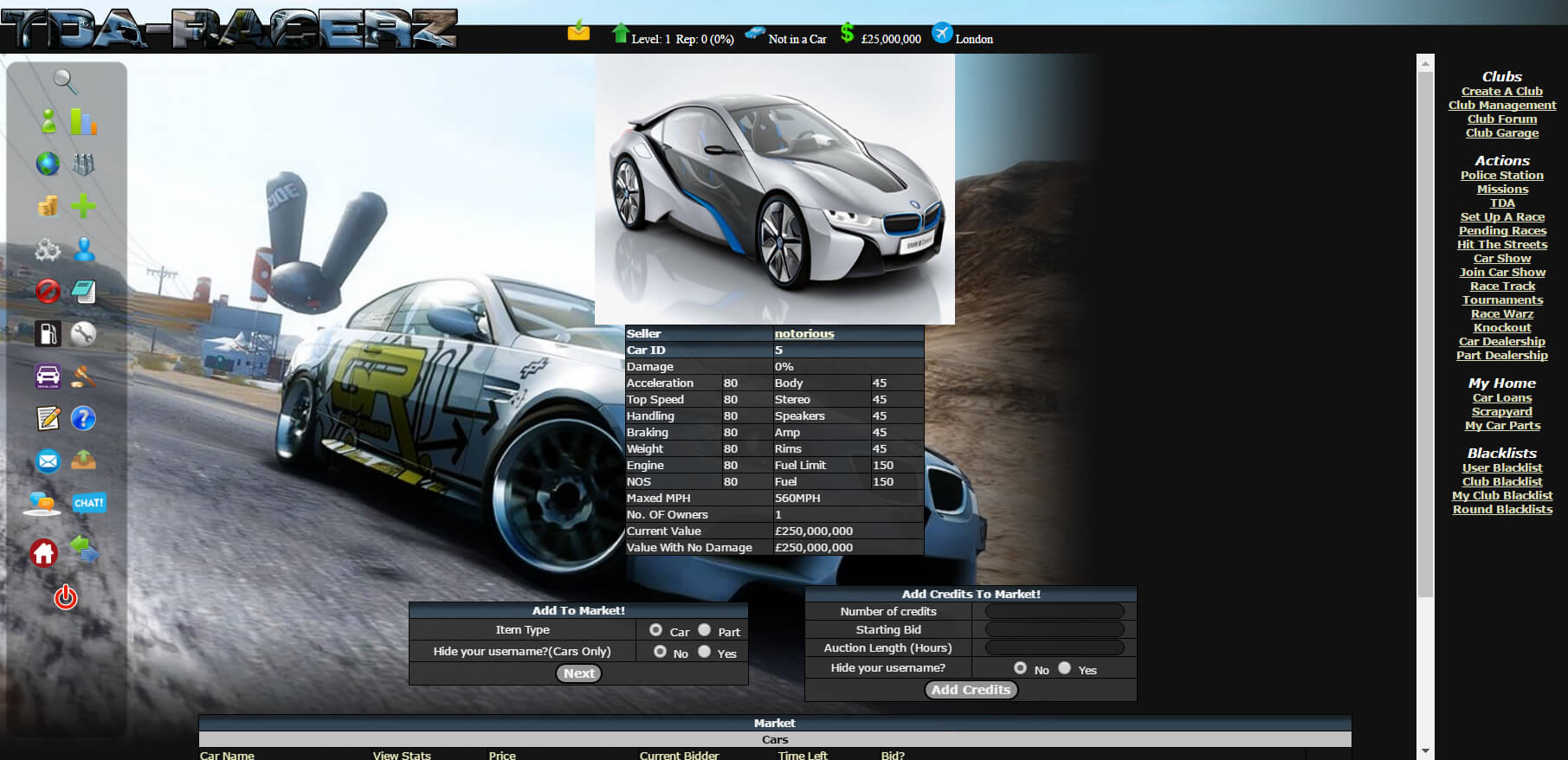Screen dimensions: 1568x760
Task: Focus the Number of credits field
Action: click(1055, 611)
